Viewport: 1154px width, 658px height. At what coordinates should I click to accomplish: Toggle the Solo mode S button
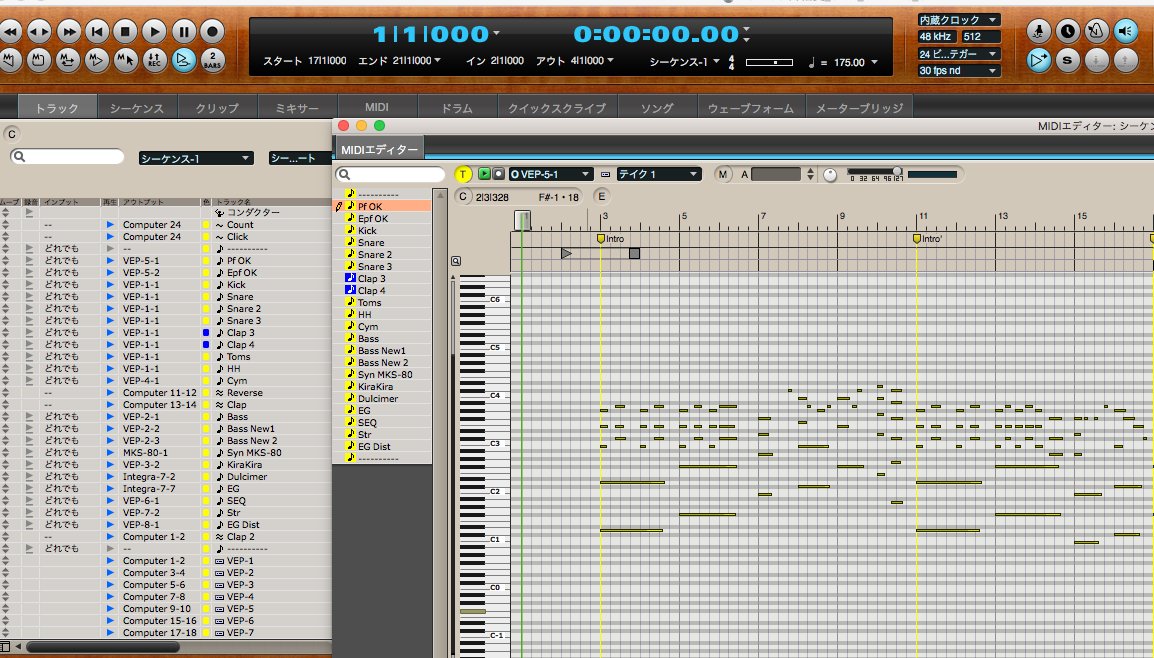point(1067,60)
